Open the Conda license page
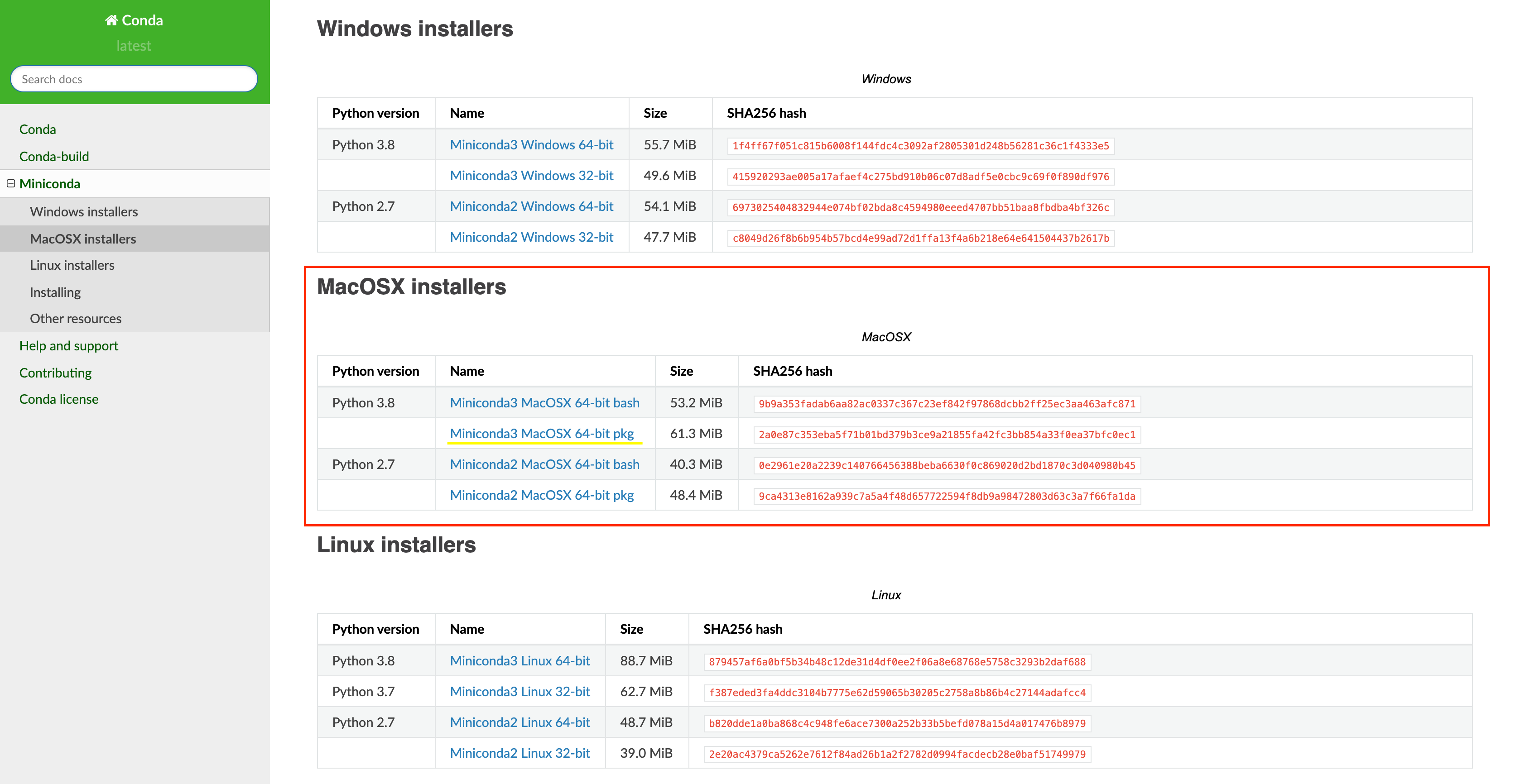 click(x=58, y=399)
